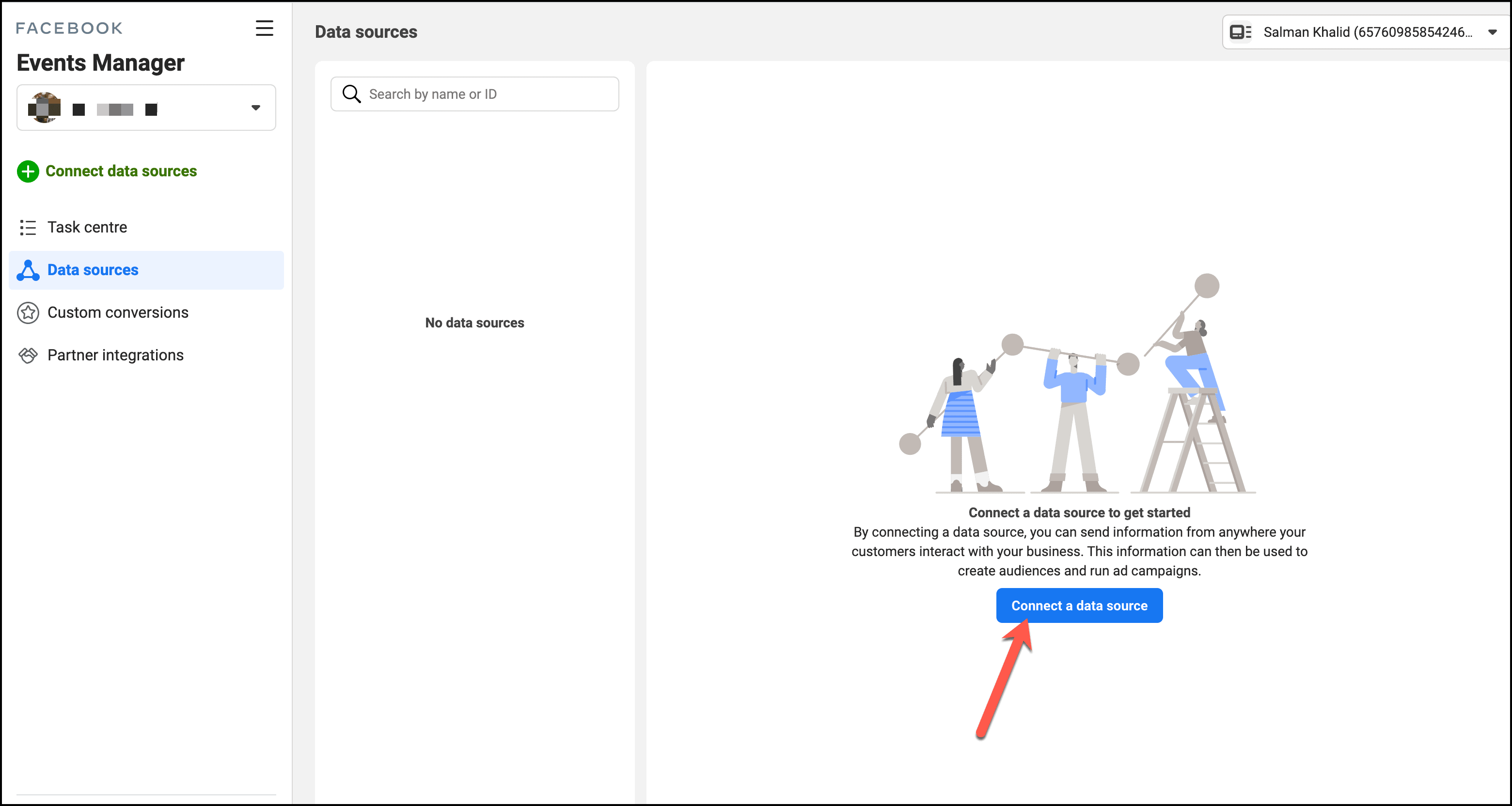The width and height of the screenshot is (1512, 806).
Task: Expand the business account selector dropdown
Action: [x=146, y=108]
